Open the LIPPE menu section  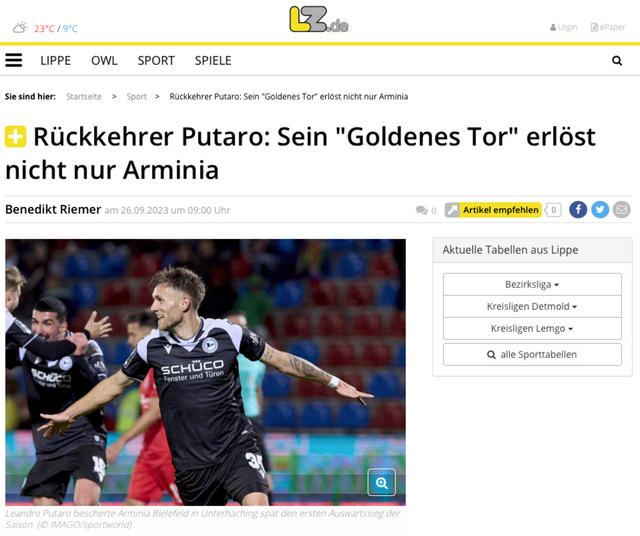click(x=56, y=60)
